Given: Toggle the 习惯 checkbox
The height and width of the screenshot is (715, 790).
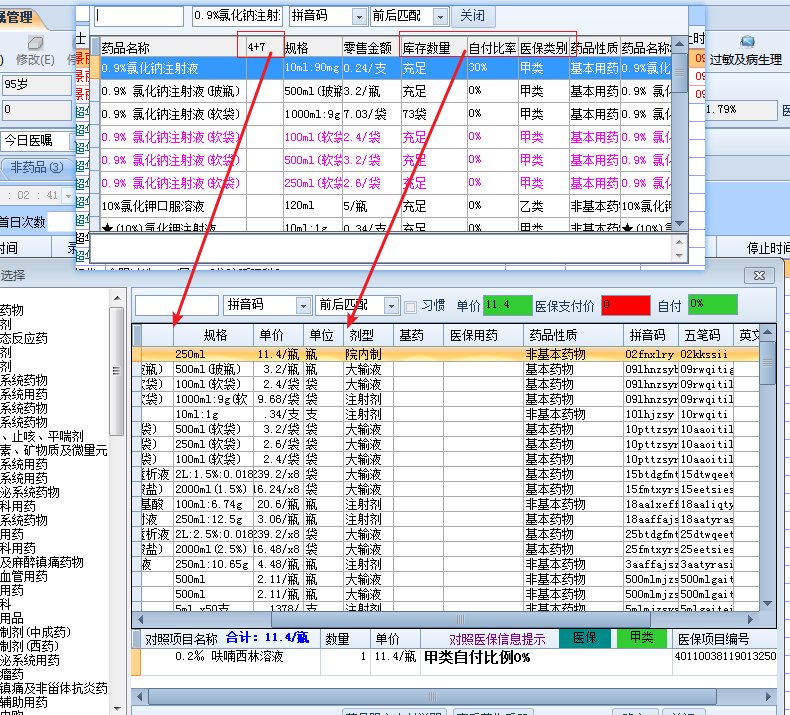Looking at the screenshot, I should (x=411, y=306).
